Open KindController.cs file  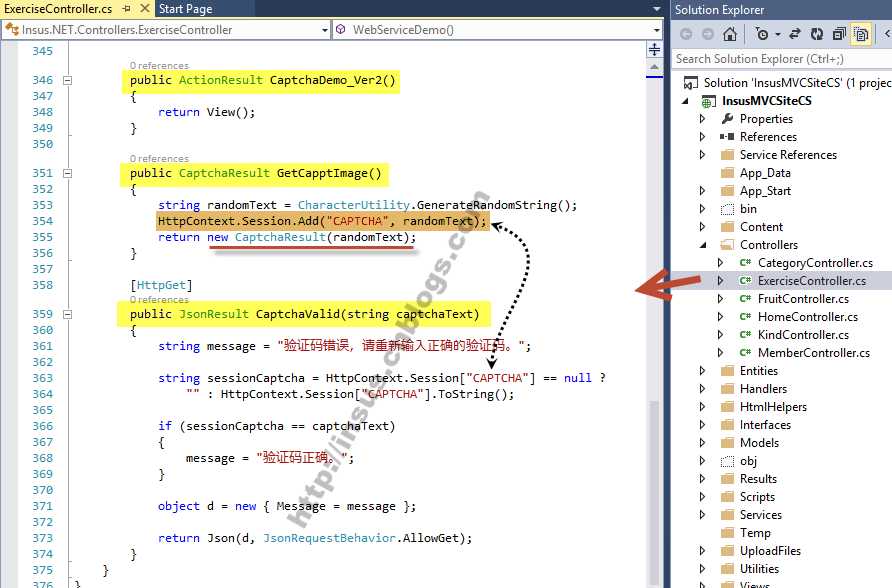(x=803, y=335)
